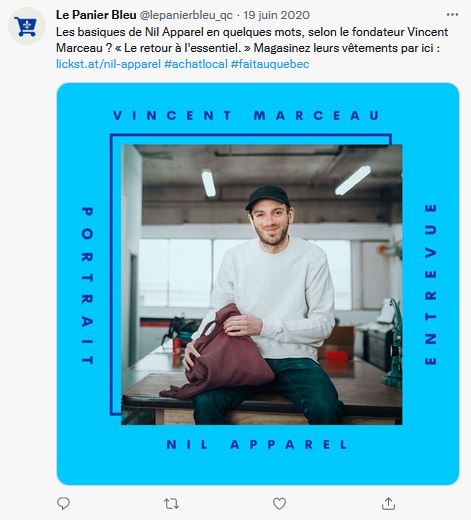Select the #faitauquebec hashtag
The image size is (471, 520).
pos(270,64)
